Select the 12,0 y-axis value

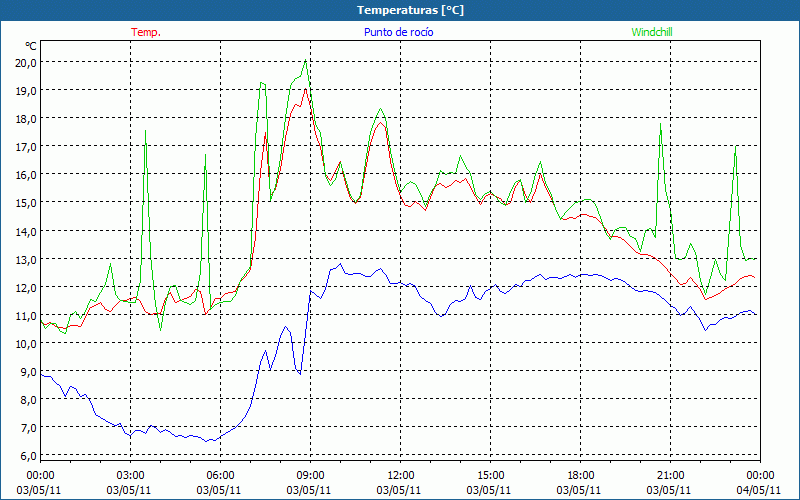[x=26, y=288]
